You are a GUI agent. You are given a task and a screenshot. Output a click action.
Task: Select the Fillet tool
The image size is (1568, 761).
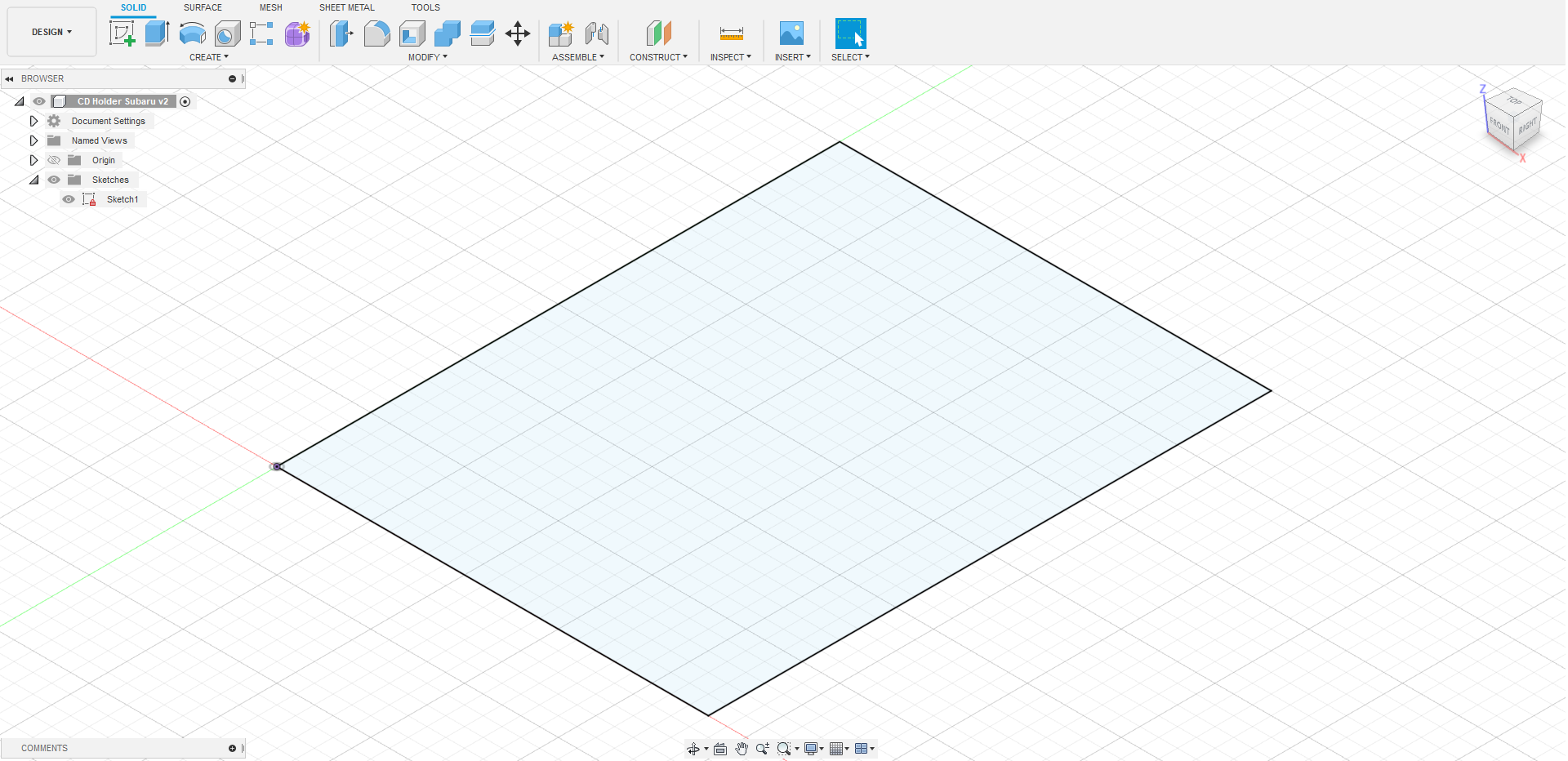[x=376, y=33]
